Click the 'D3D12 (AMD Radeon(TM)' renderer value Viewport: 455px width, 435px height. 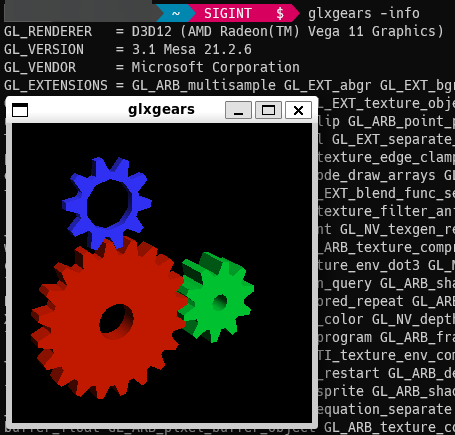[x=215, y=31]
